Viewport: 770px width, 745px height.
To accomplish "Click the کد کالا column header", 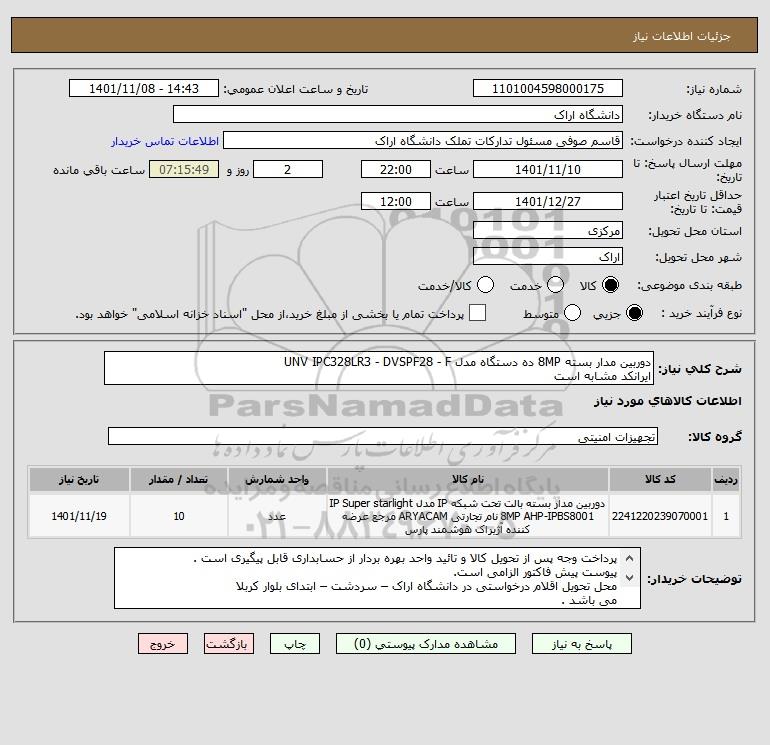I will coord(660,479).
